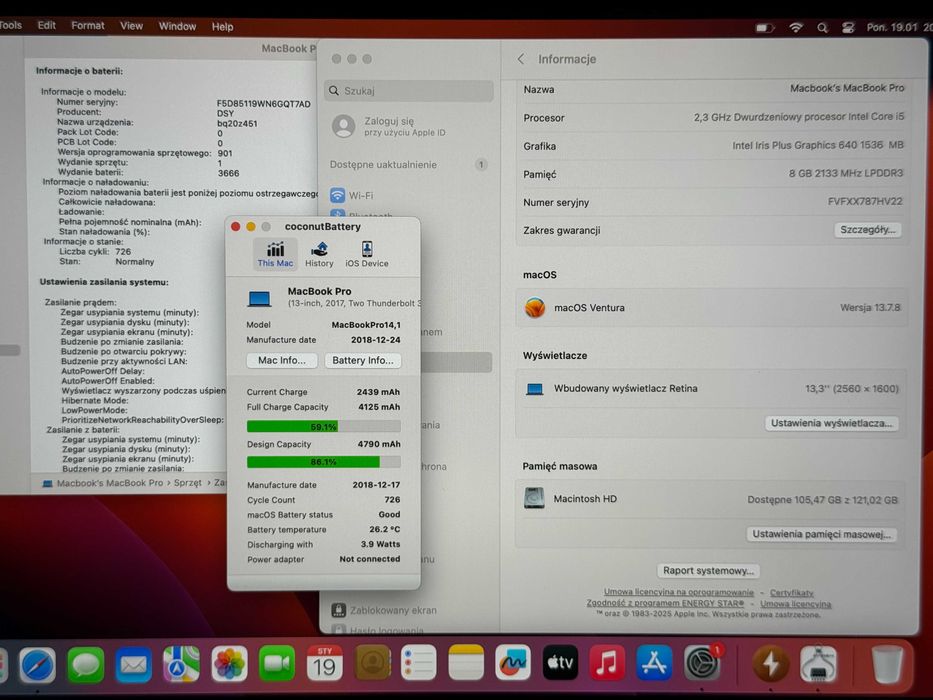The image size is (933, 700).
Task: Select the iOS Device tab in coconutBattery
Action: pos(367,254)
